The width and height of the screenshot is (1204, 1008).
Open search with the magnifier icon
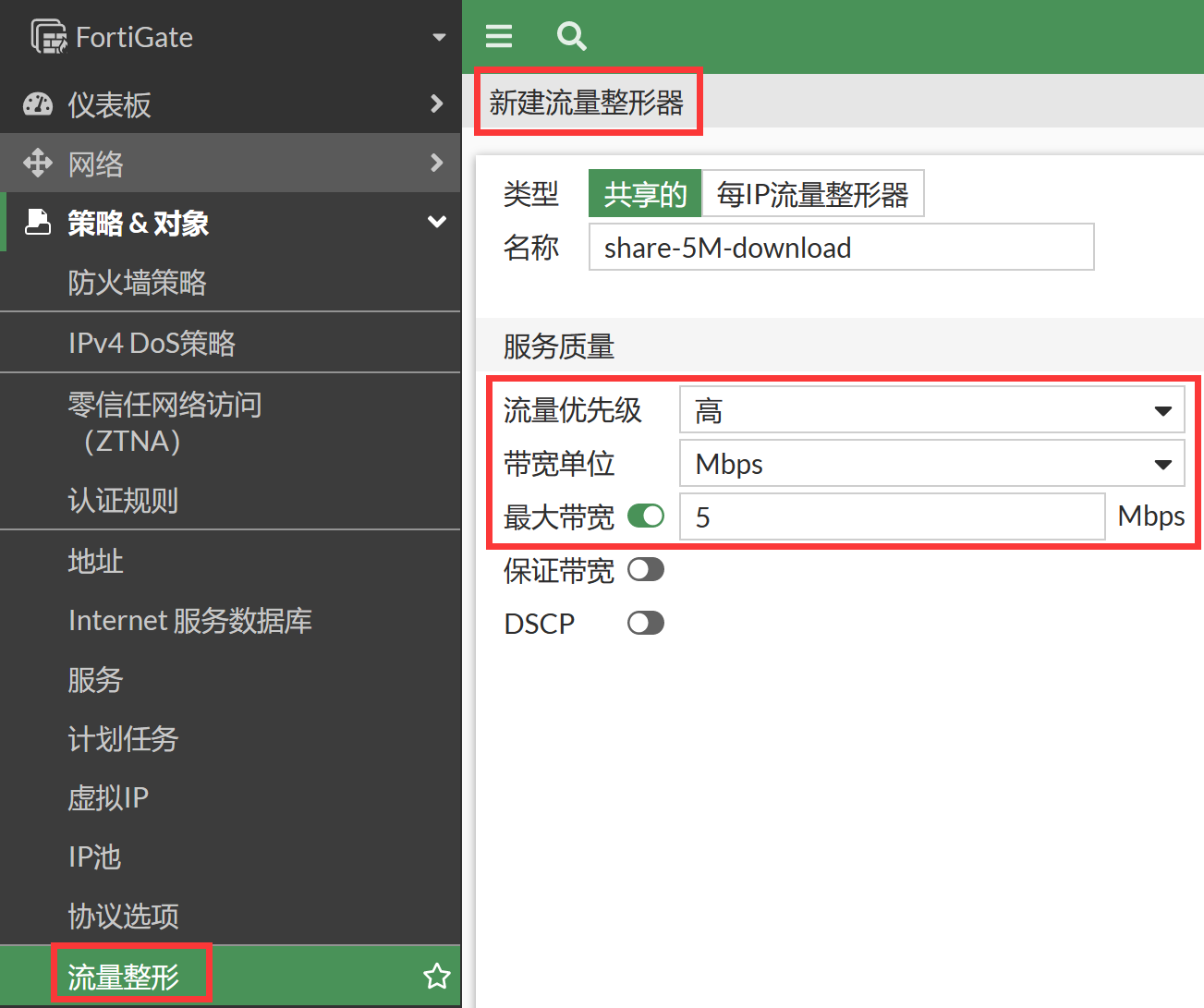pos(571,36)
